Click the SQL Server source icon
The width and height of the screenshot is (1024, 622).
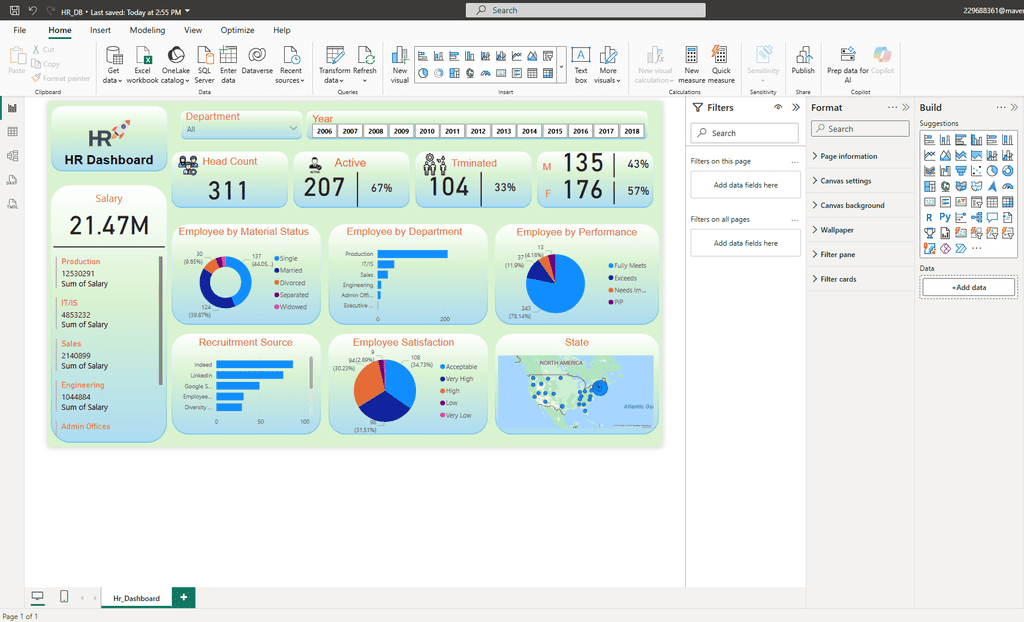204,63
